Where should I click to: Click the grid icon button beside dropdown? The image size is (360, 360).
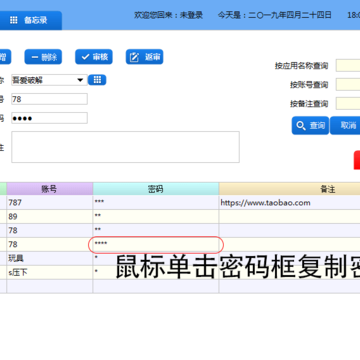(97, 80)
